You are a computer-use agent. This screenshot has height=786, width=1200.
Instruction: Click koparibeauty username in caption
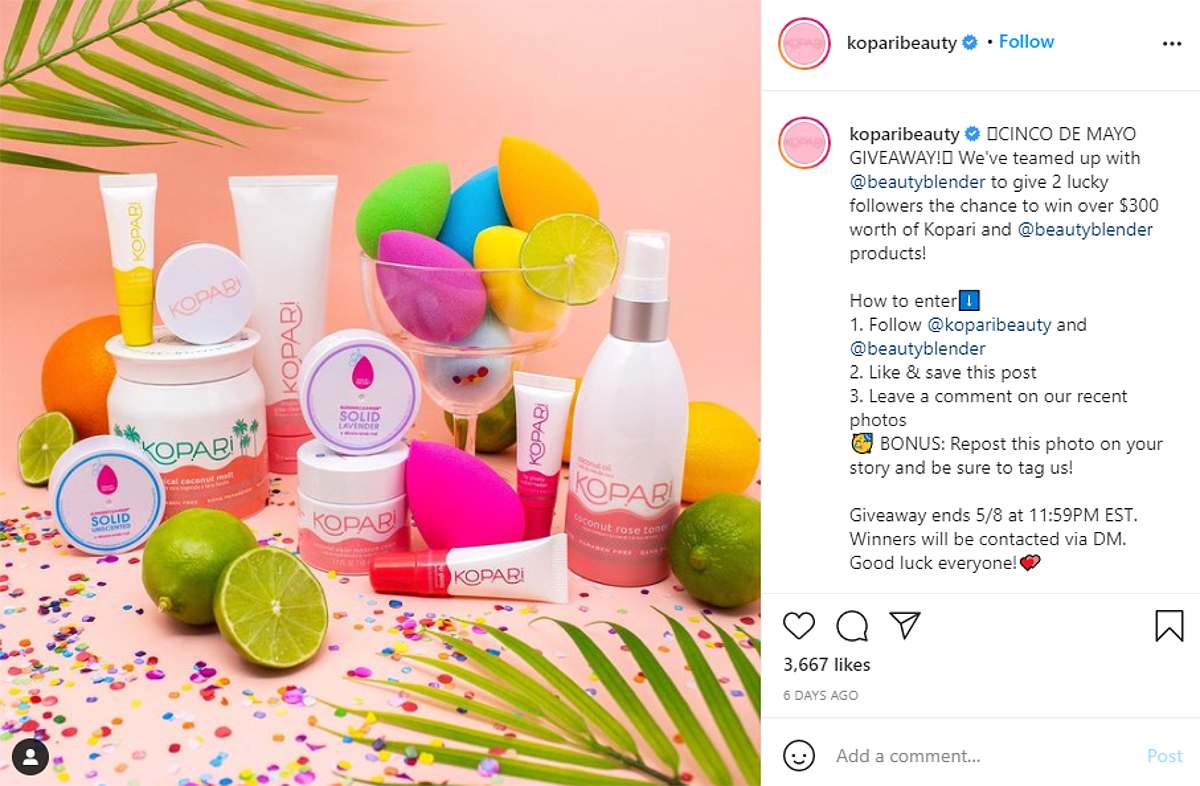(904, 134)
